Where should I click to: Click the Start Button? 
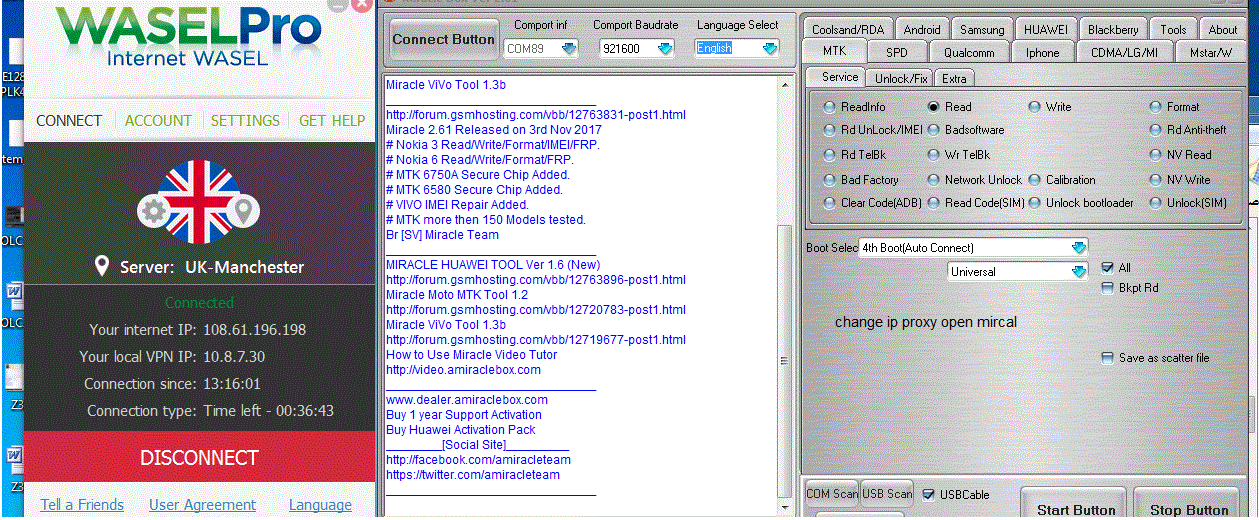1075,504
